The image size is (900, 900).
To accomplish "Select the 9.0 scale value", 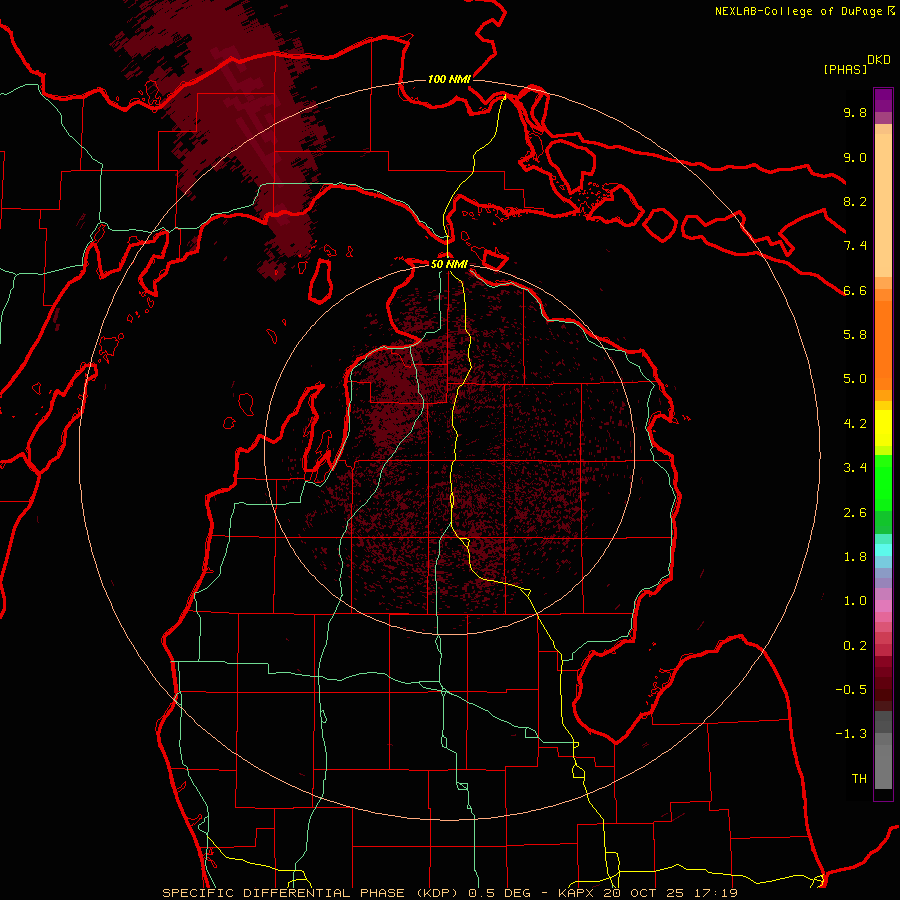I will click(x=855, y=157).
